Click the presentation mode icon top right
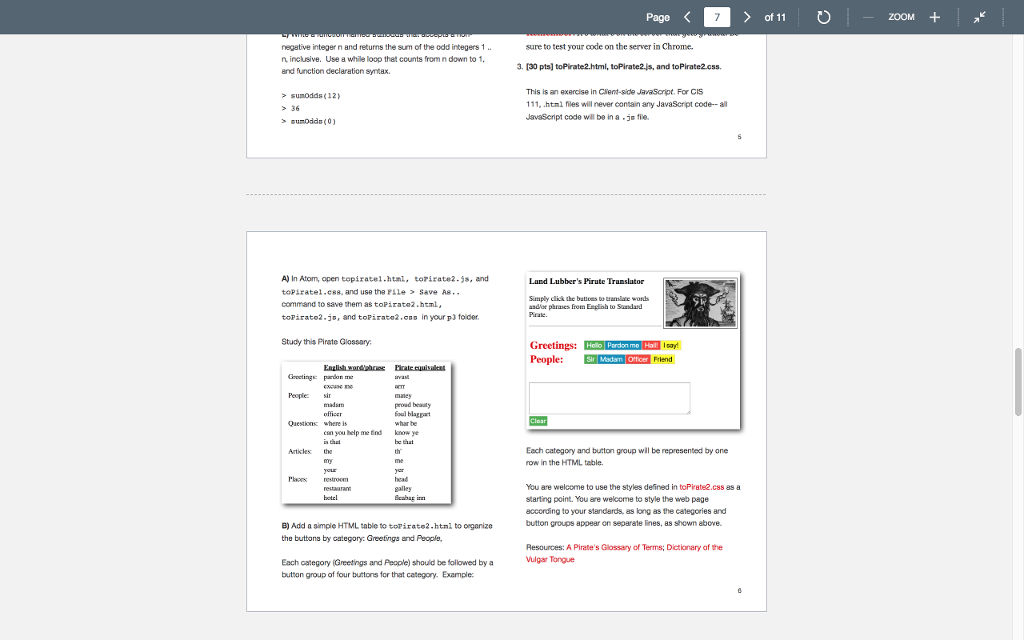1024x640 pixels. pos(979,16)
